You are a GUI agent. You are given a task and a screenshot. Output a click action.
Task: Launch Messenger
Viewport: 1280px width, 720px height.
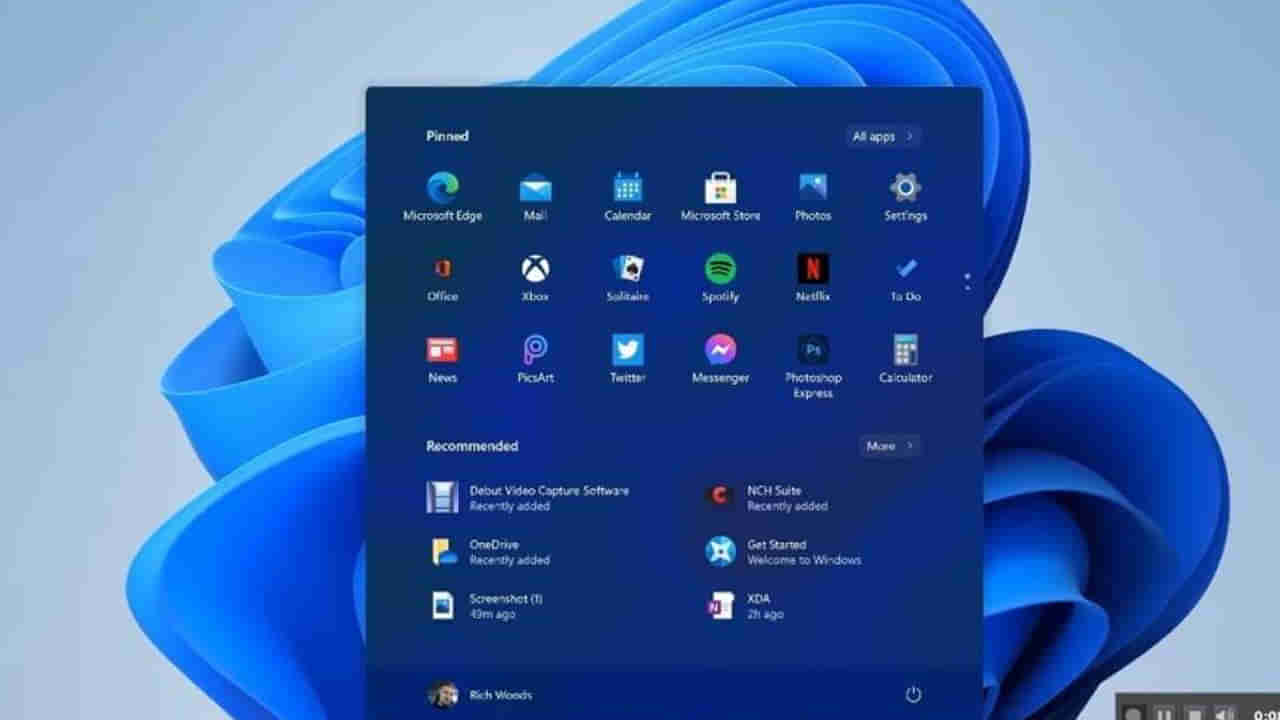click(720, 359)
